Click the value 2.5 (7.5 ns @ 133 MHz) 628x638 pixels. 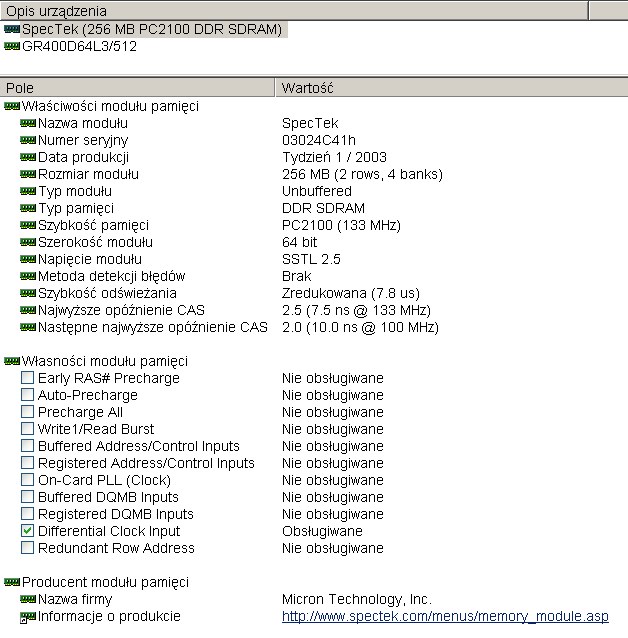(356, 310)
